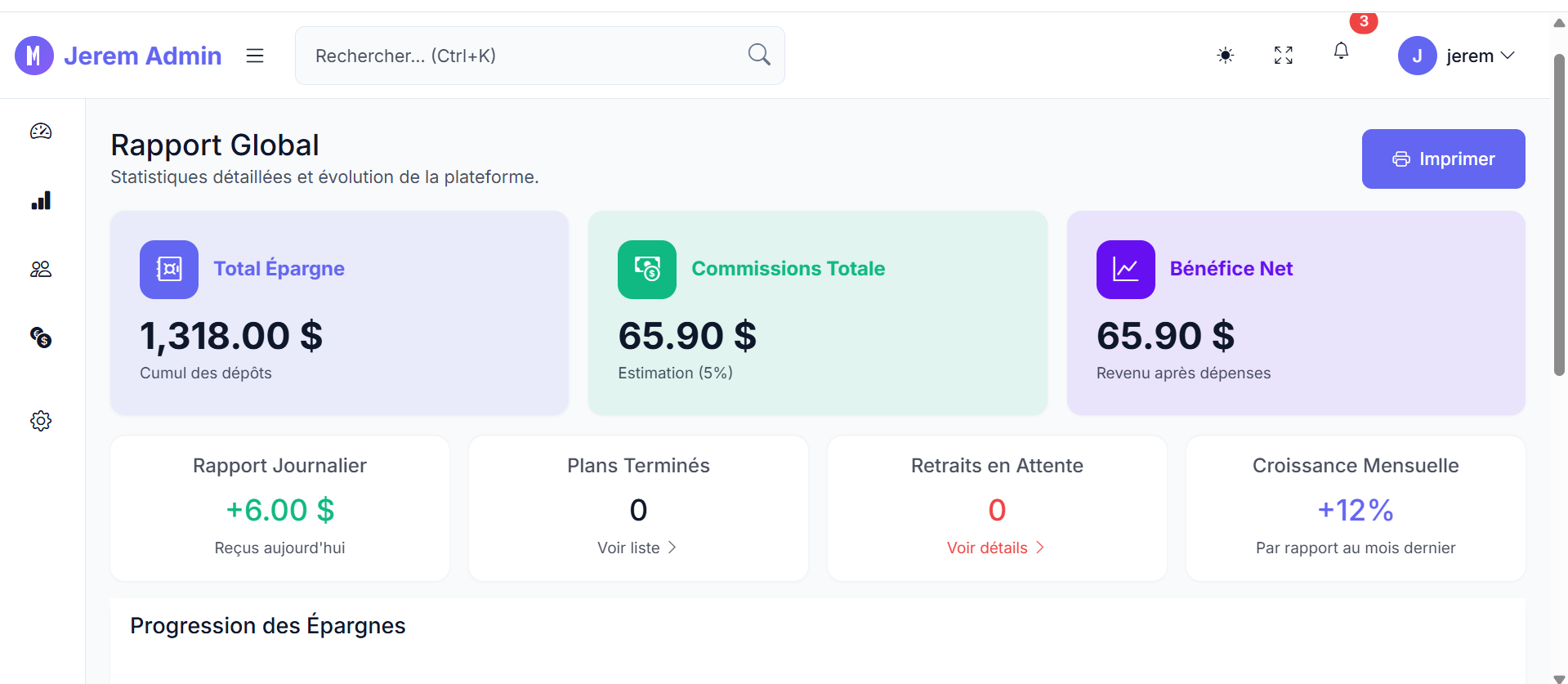Image resolution: width=1568 pixels, height=684 pixels.
Task: Click the Jerem Admin brand title
Action: click(143, 56)
